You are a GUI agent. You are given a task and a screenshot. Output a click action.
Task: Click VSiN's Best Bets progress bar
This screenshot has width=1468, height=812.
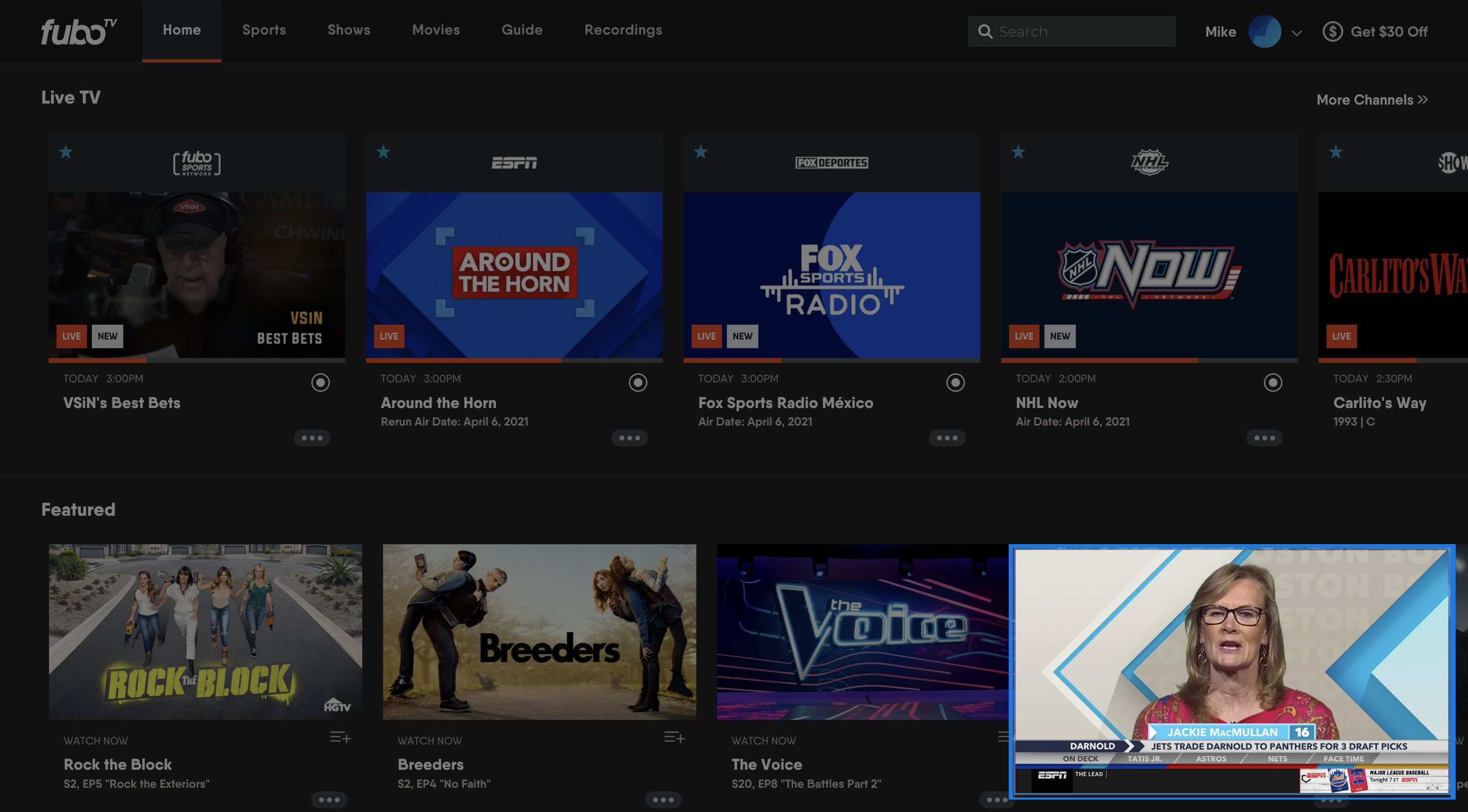point(196,360)
